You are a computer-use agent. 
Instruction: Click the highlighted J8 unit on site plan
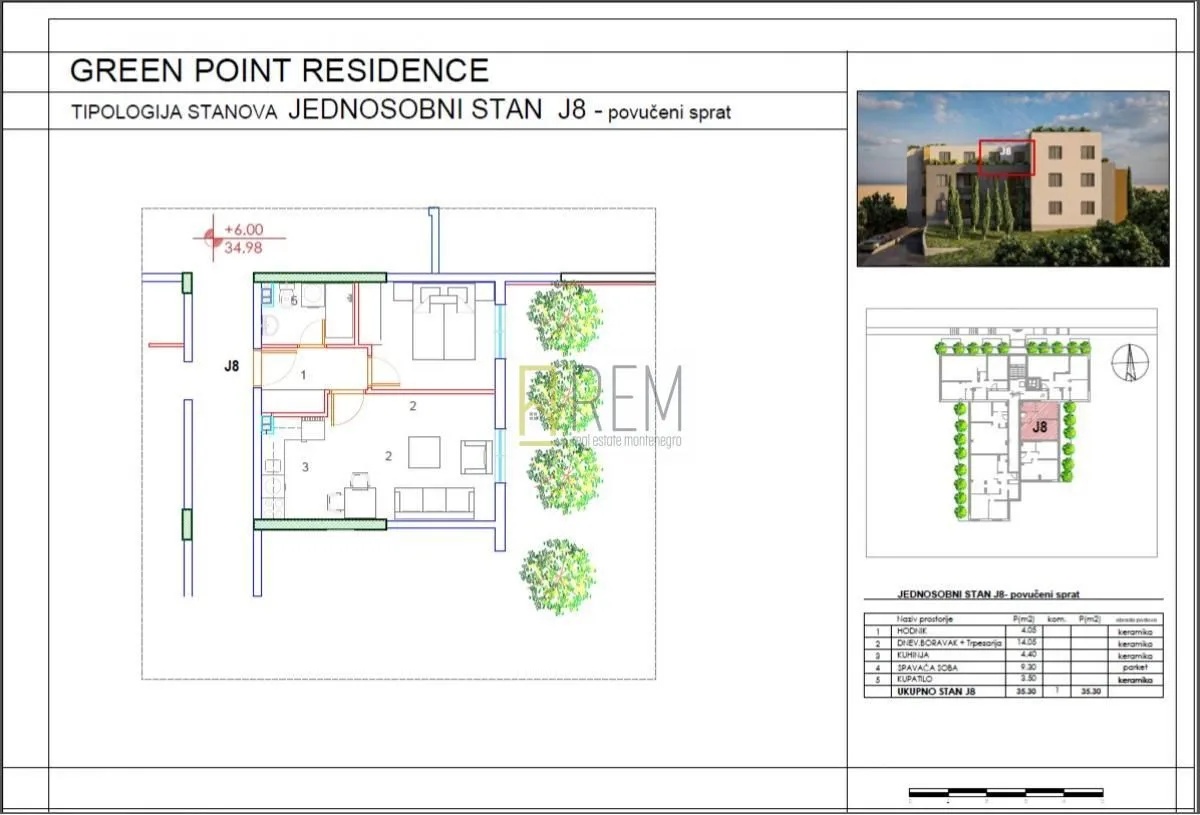click(x=1039, y=423)
